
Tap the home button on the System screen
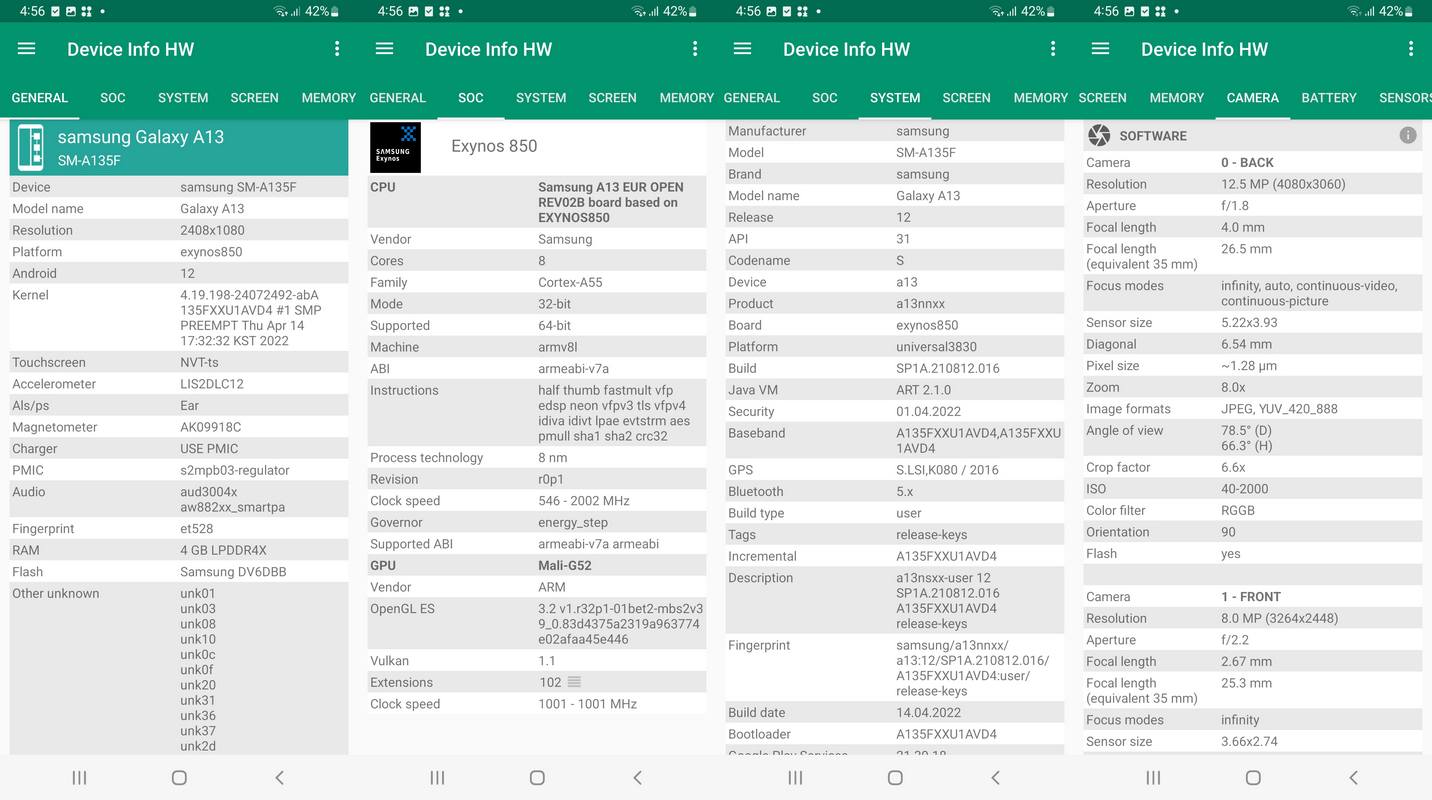(x=895, y=777)
